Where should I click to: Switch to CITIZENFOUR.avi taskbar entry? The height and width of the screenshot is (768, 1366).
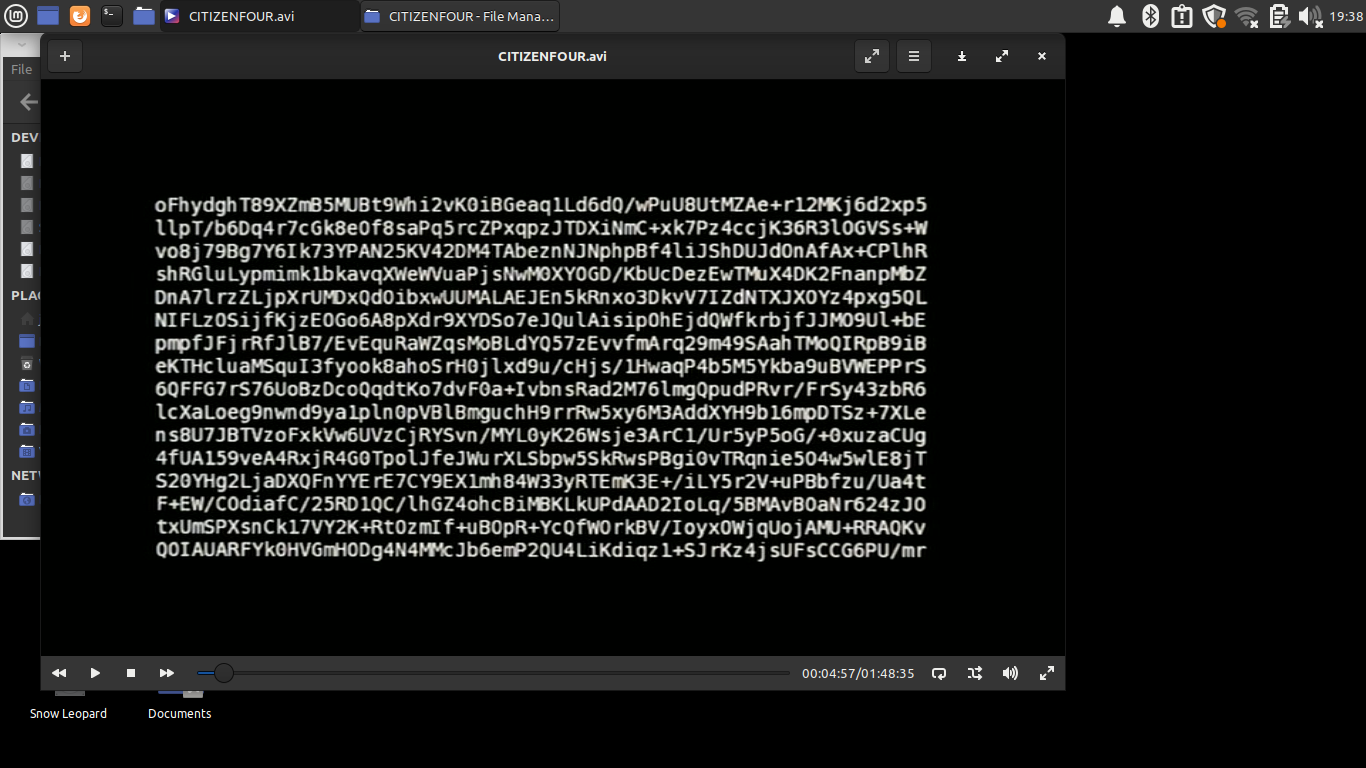(260, 16)
